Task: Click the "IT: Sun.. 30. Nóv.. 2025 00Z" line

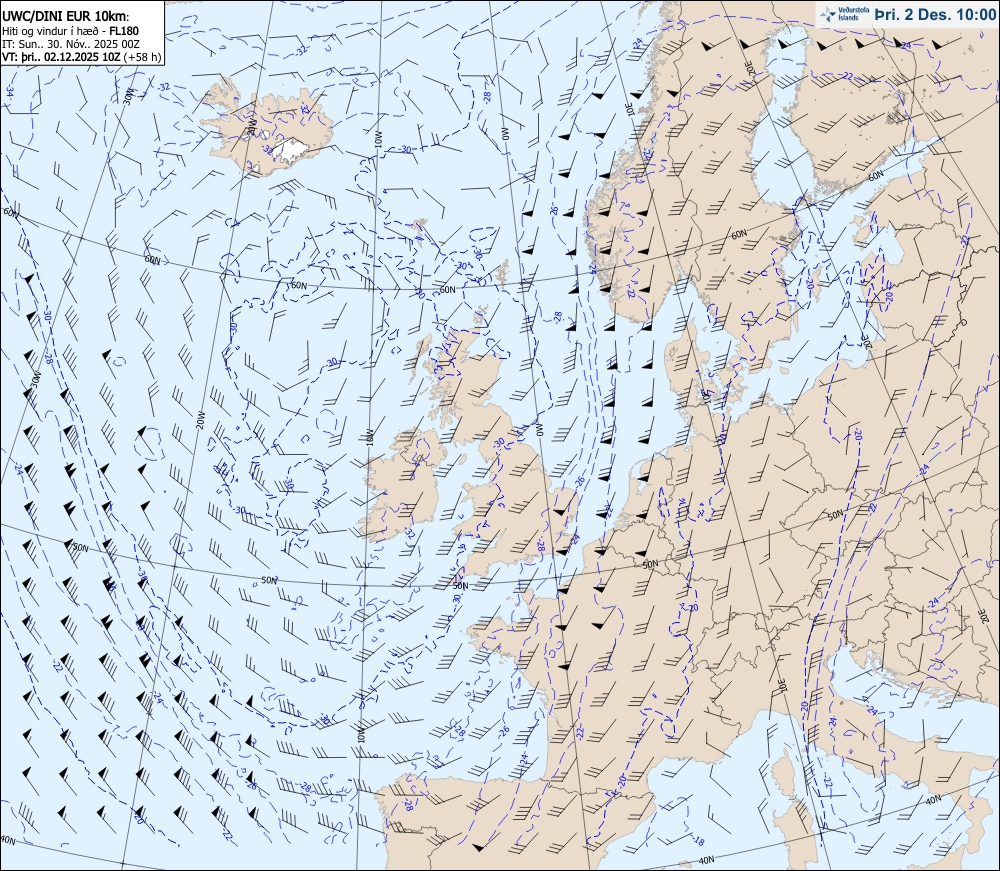Action: [x=70, y=43]
